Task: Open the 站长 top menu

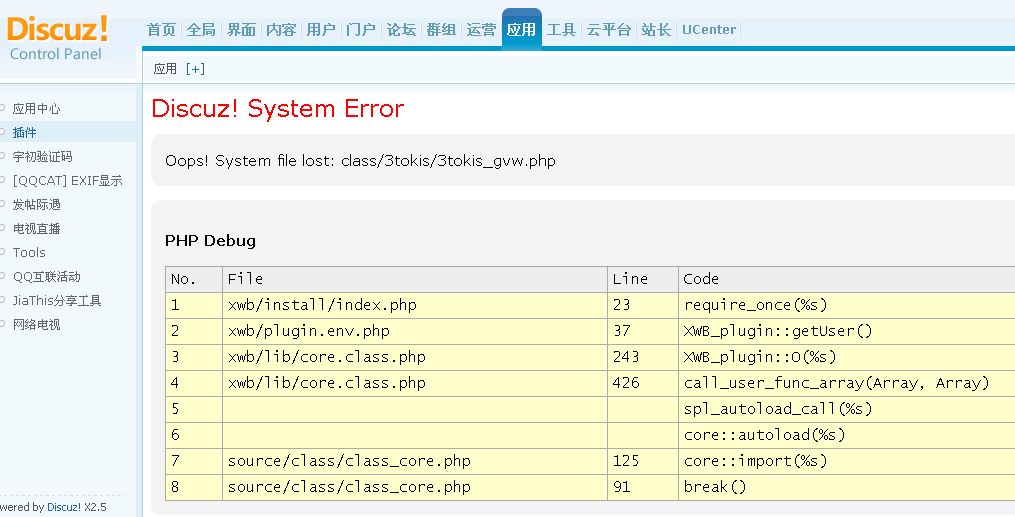Action: [x=656, y=30]
